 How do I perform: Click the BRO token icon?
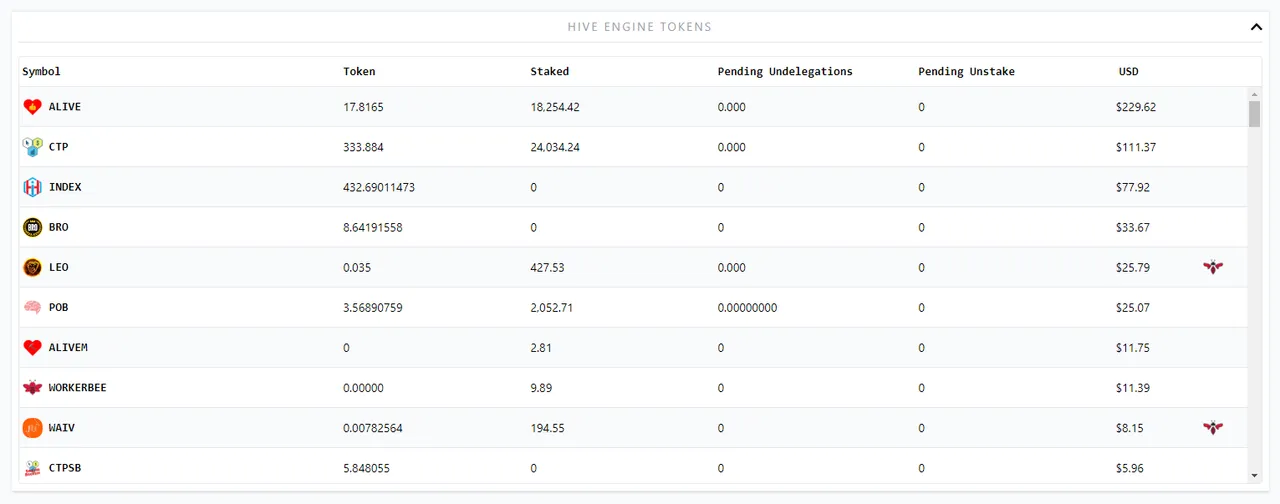click(x=32, y=227)
